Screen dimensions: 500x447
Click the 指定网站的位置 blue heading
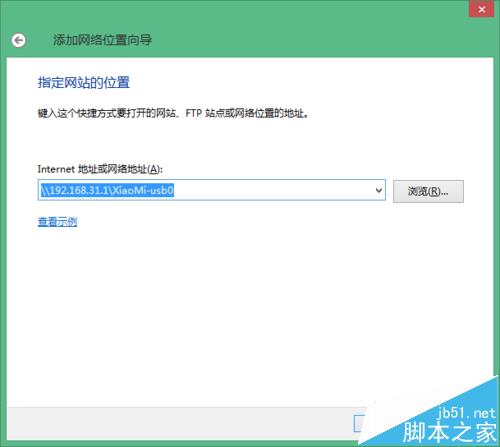(x=84, y=82)
